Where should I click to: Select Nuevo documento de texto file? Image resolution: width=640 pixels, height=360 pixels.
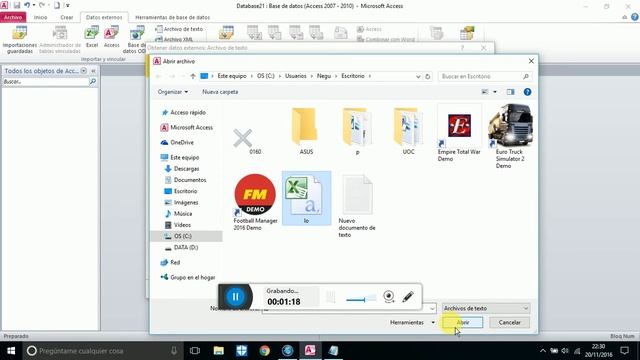coord(357,205)
